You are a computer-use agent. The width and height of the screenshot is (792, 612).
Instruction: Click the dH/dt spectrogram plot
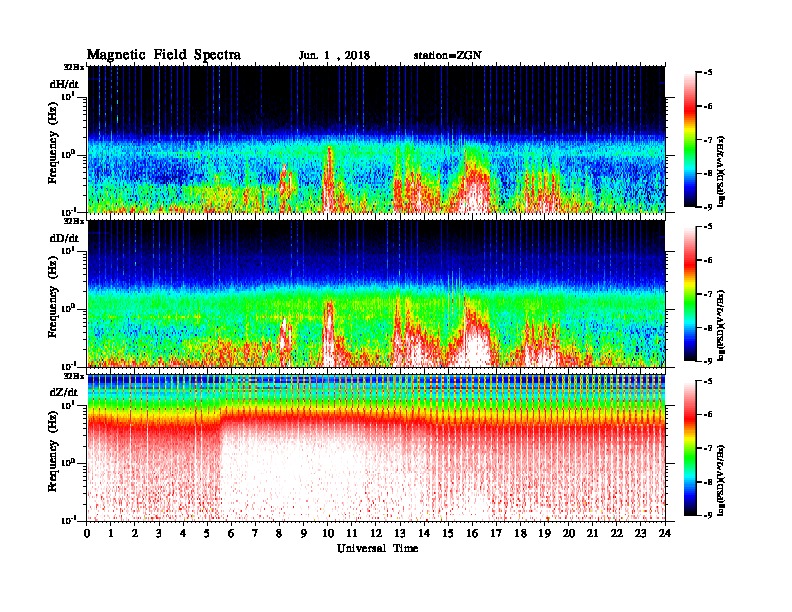376,139
